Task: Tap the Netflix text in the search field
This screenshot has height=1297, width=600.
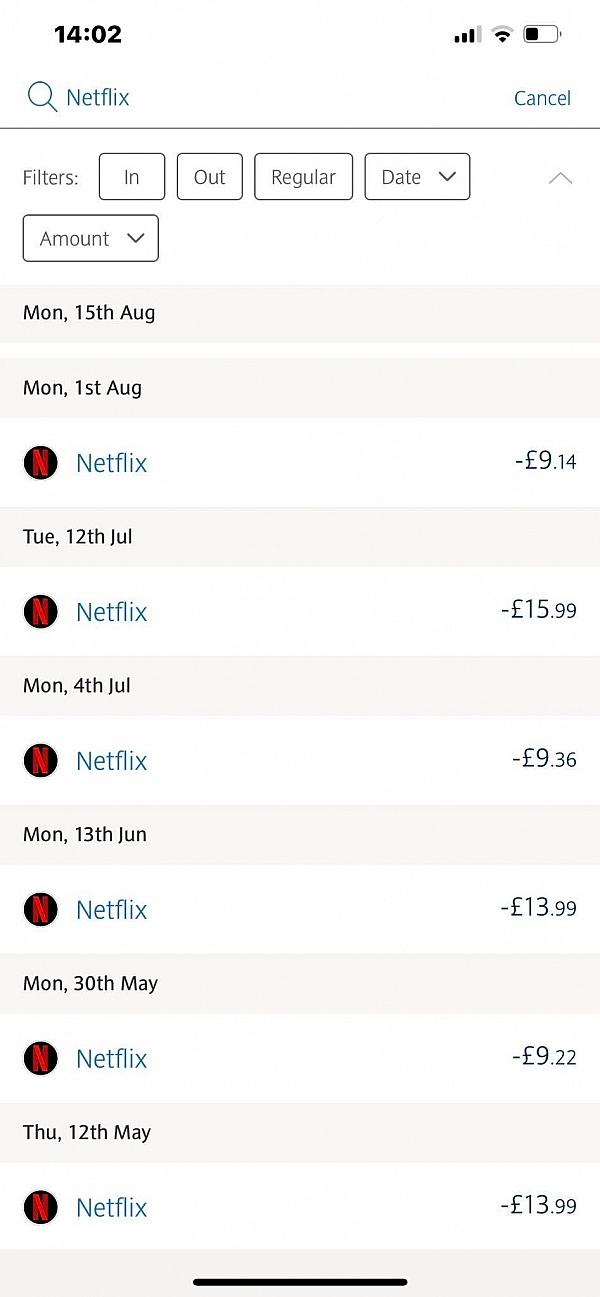Action: [x=97, y=97]
